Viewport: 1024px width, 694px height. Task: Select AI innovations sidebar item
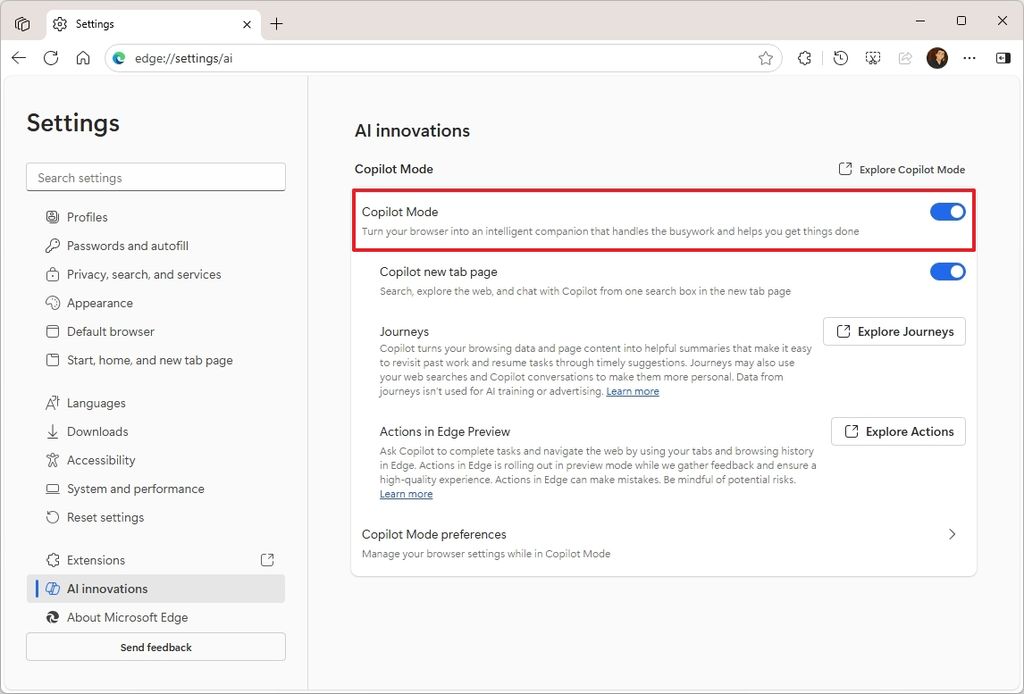[x=155, y=589]
